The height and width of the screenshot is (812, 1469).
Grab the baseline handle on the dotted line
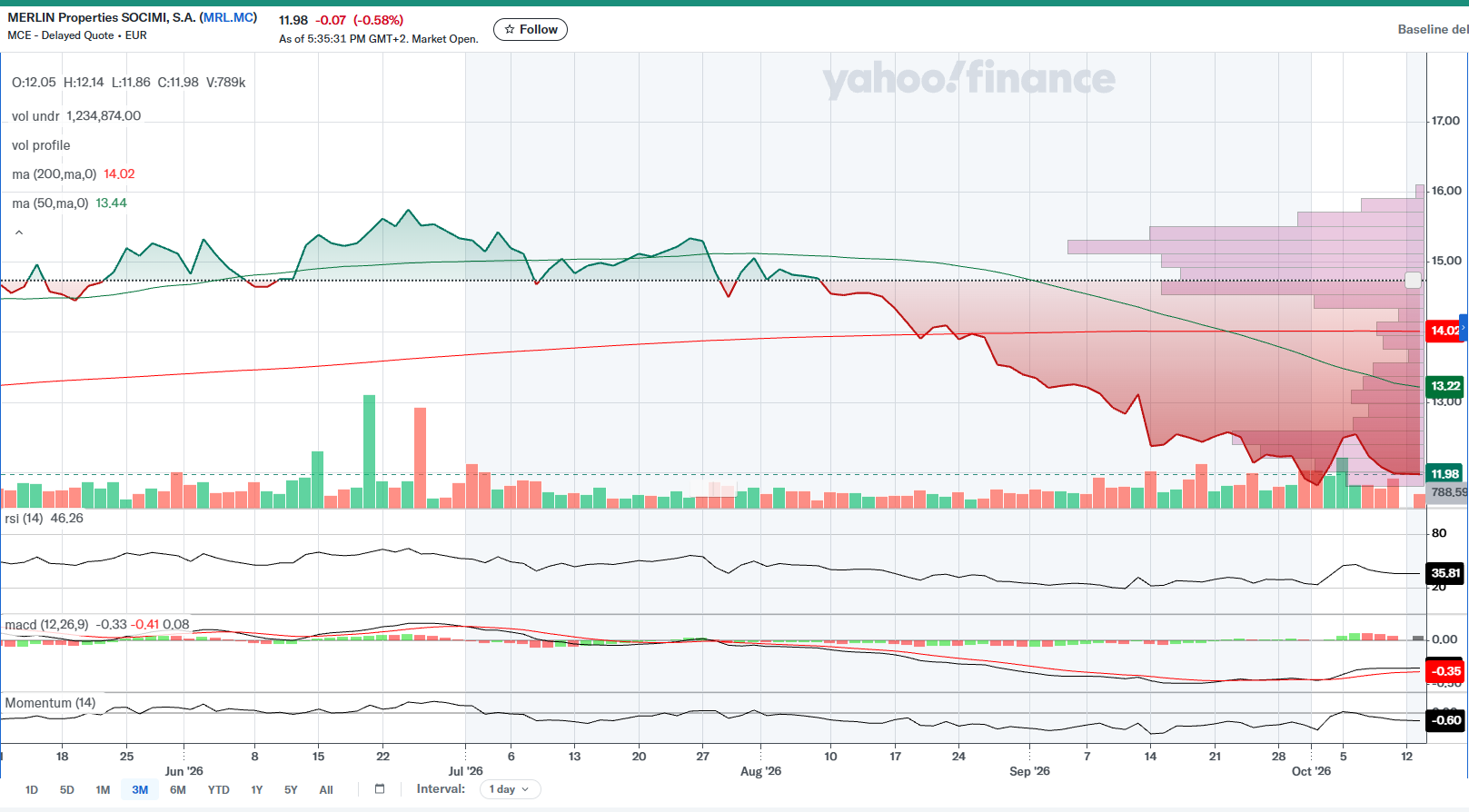pos(1413,280)
